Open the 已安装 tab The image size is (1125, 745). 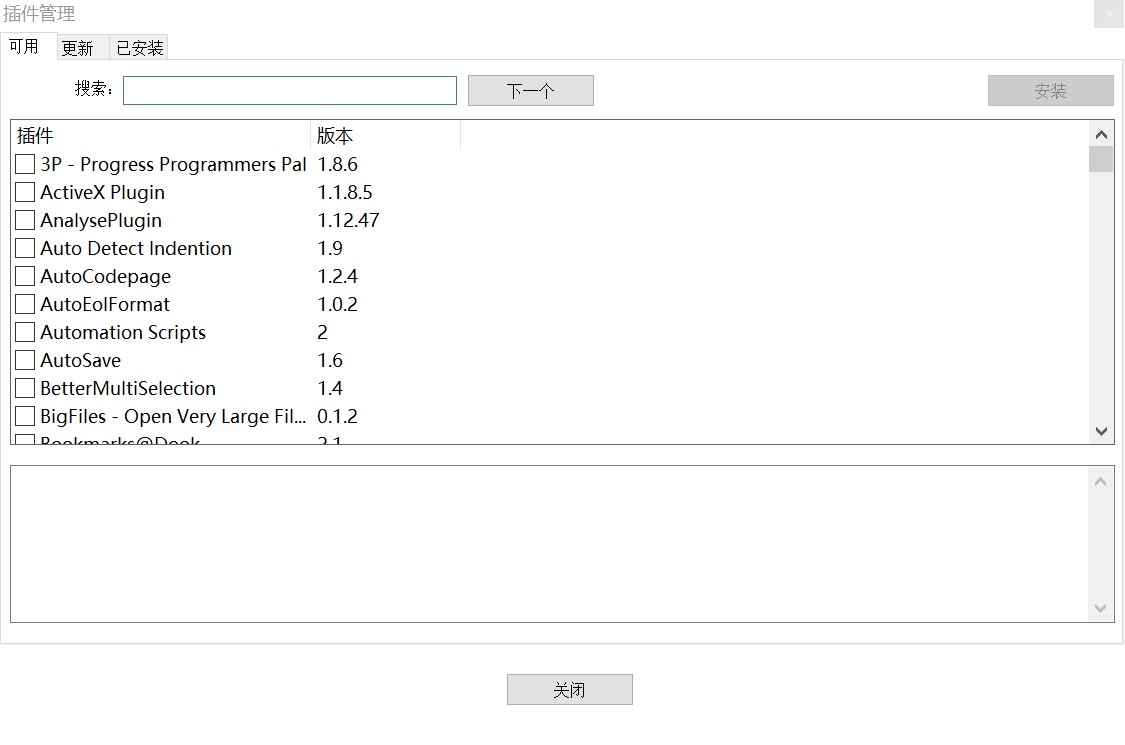(x=140, y=48)
